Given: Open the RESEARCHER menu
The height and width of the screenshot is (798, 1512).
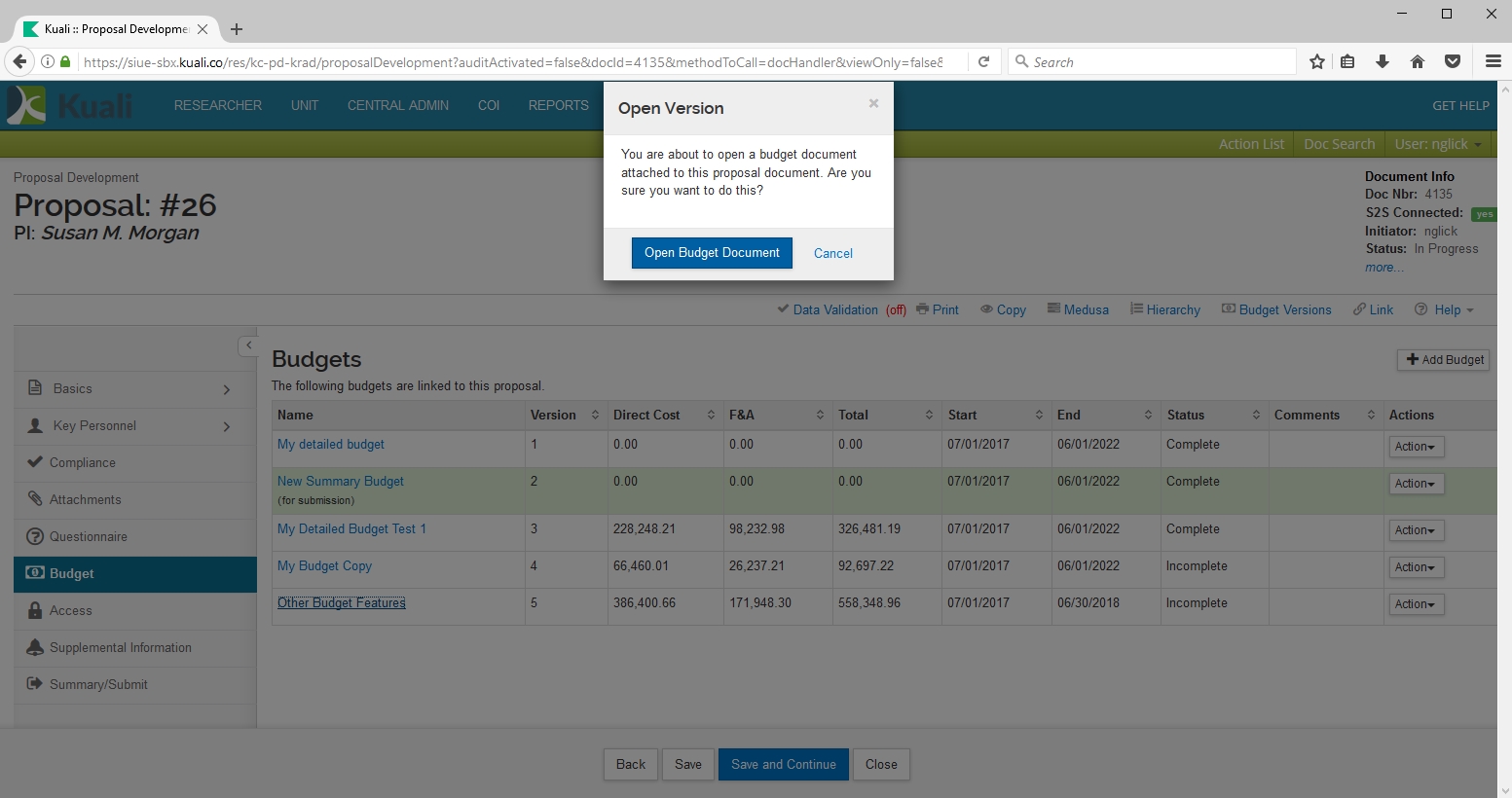Looking at the screenshot, I should (x=218, y=106).
